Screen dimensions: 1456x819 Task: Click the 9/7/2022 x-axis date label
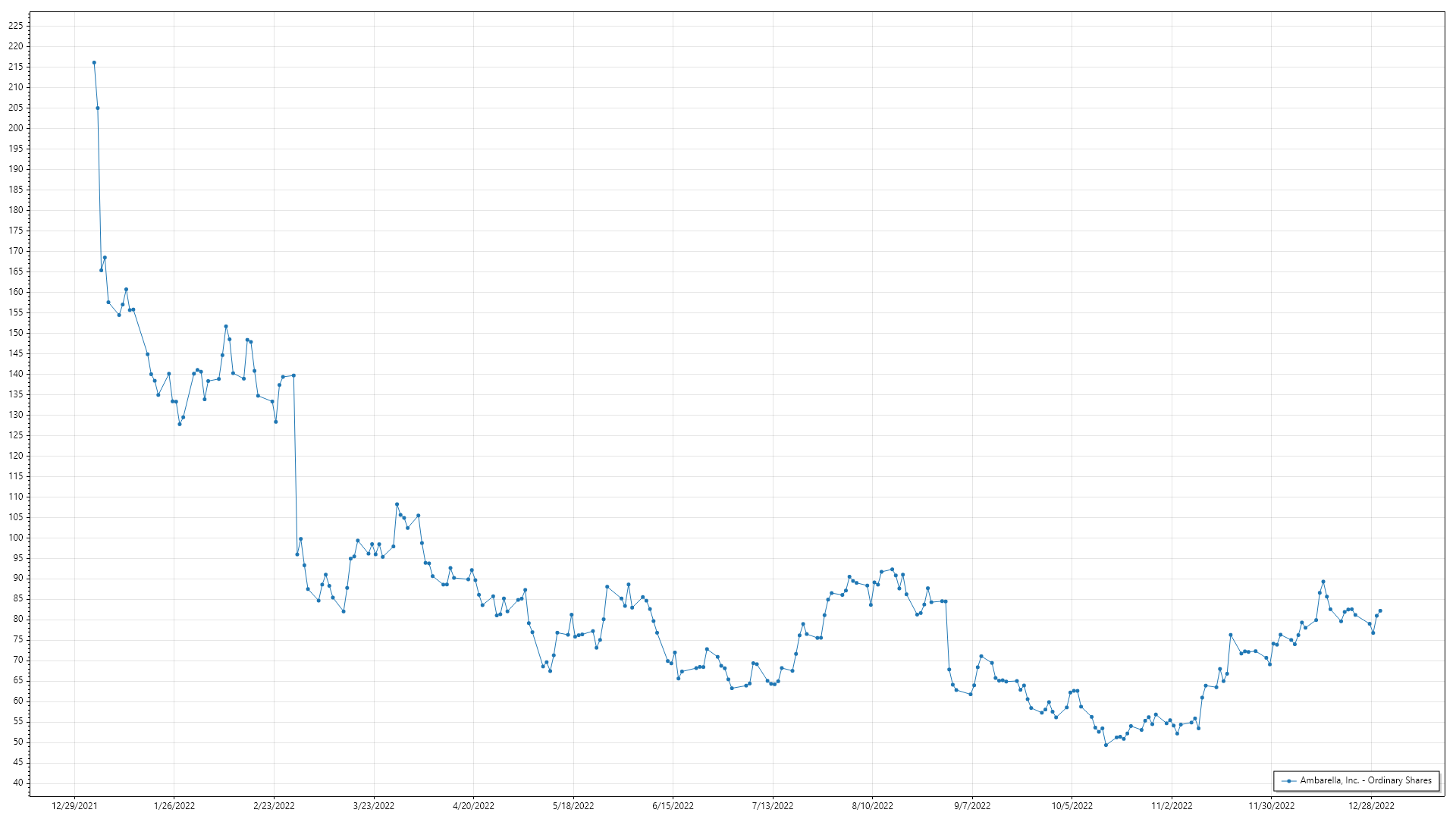click(x=972, y=806)
